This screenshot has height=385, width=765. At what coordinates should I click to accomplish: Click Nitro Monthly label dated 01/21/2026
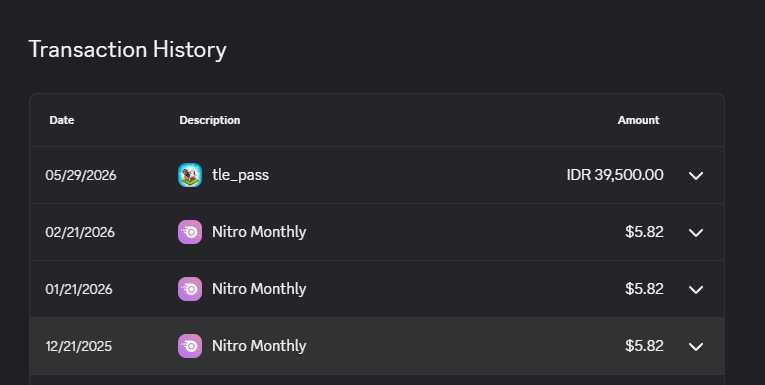(259, 289)
